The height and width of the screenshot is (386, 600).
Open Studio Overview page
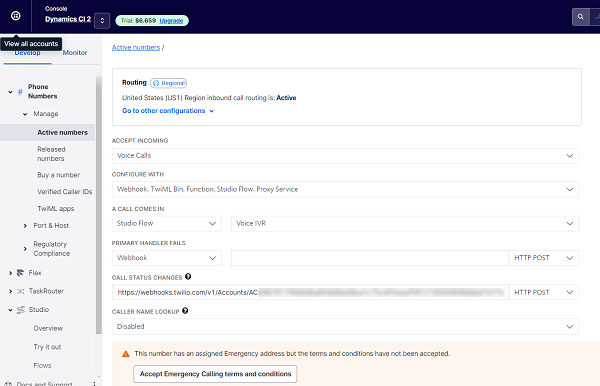(48, 328)
